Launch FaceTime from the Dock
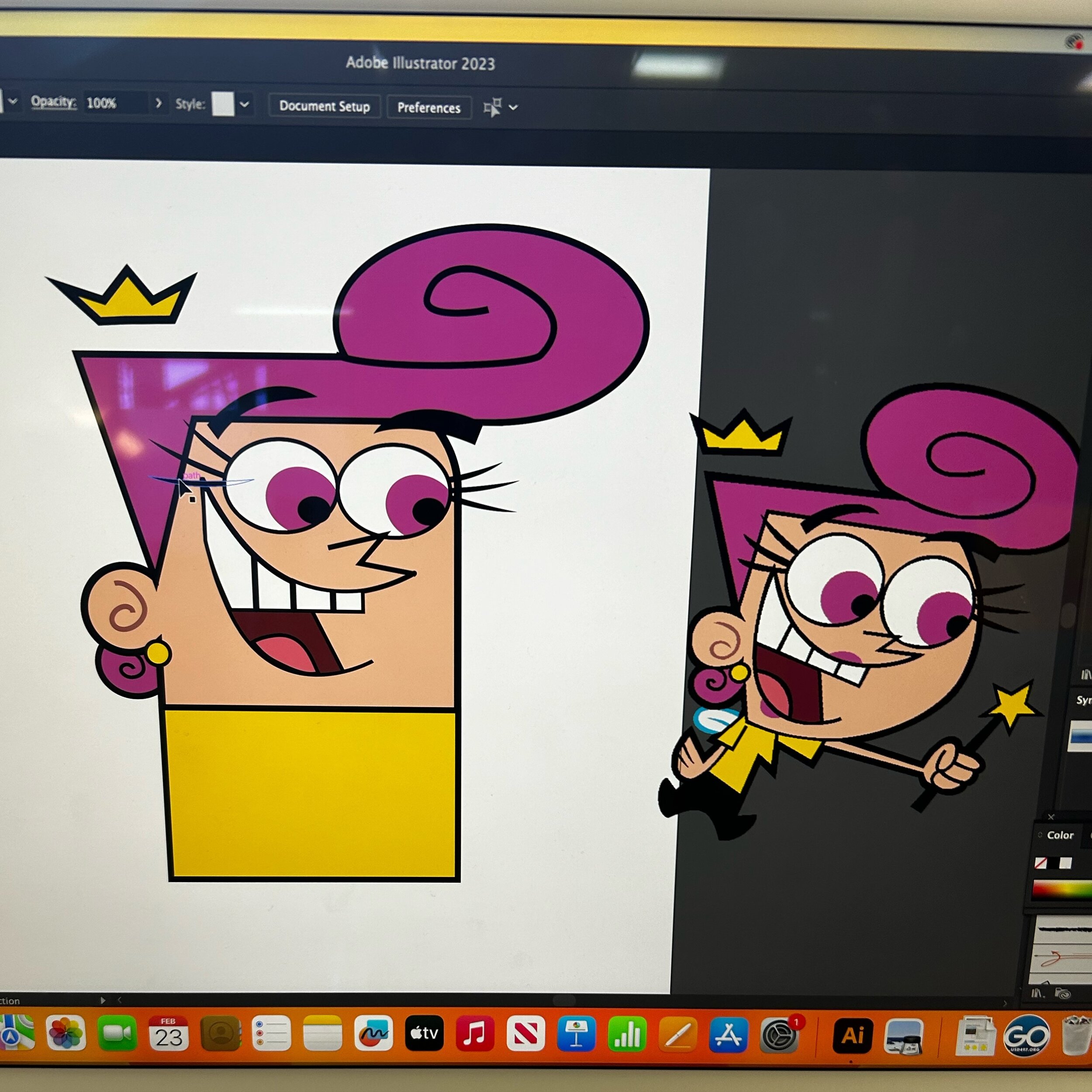The height and width of the screenshot is (1092, 1092). (117, 1033)
